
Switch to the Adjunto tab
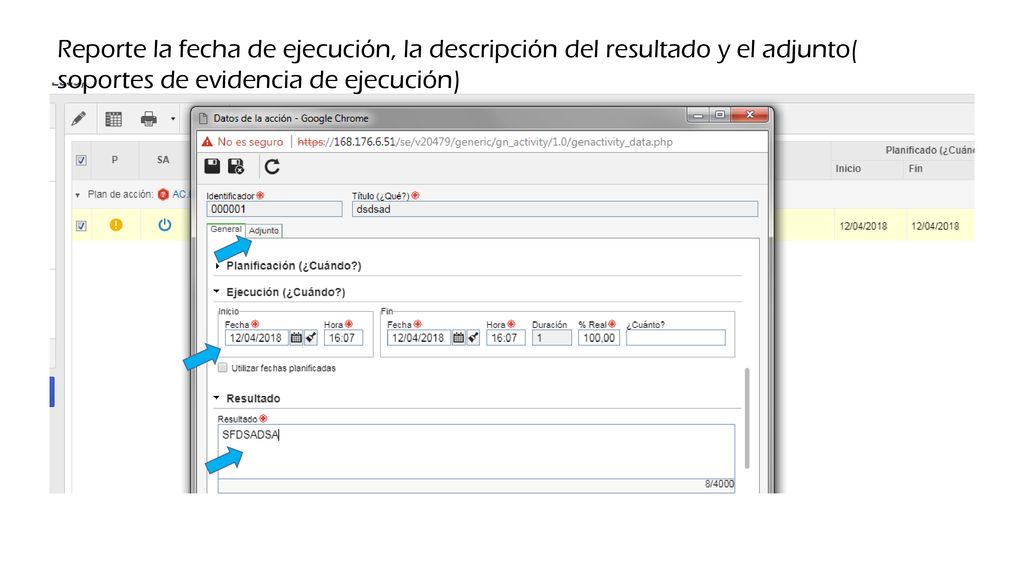[264, 231]
